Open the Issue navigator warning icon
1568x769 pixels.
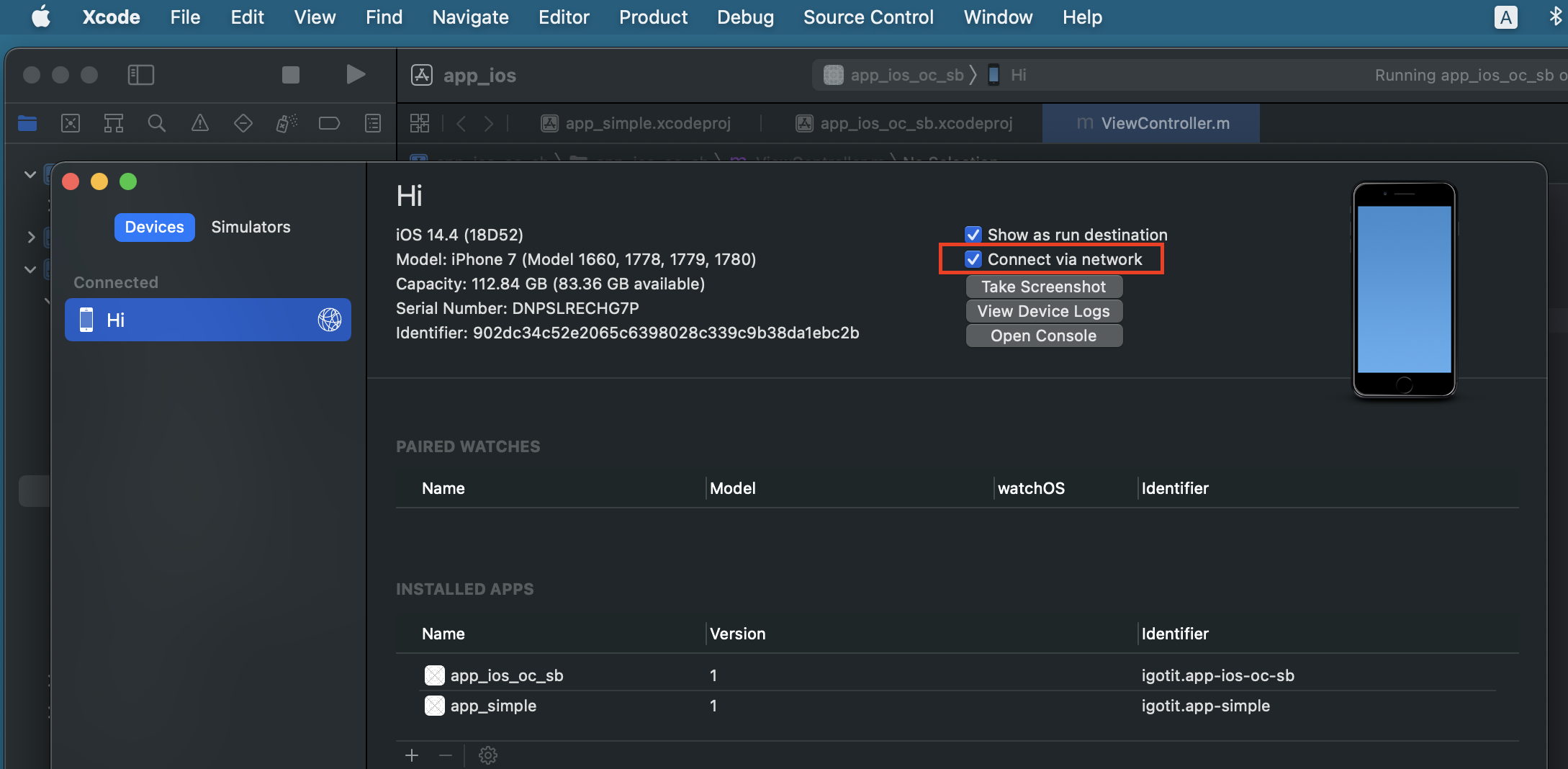pyautogui.click(x=200, y=123)
